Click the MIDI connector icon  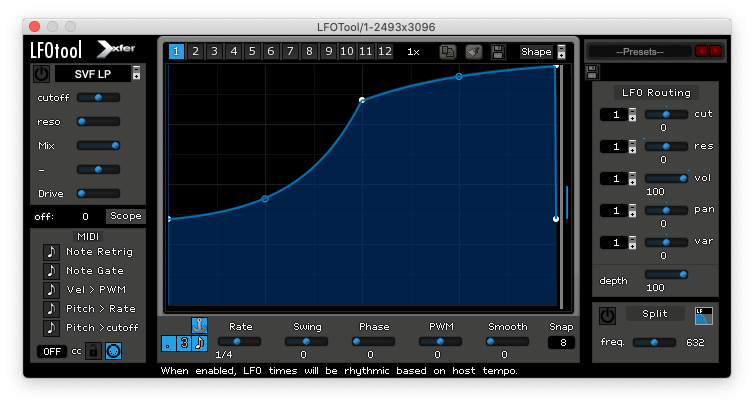[113, 351]
